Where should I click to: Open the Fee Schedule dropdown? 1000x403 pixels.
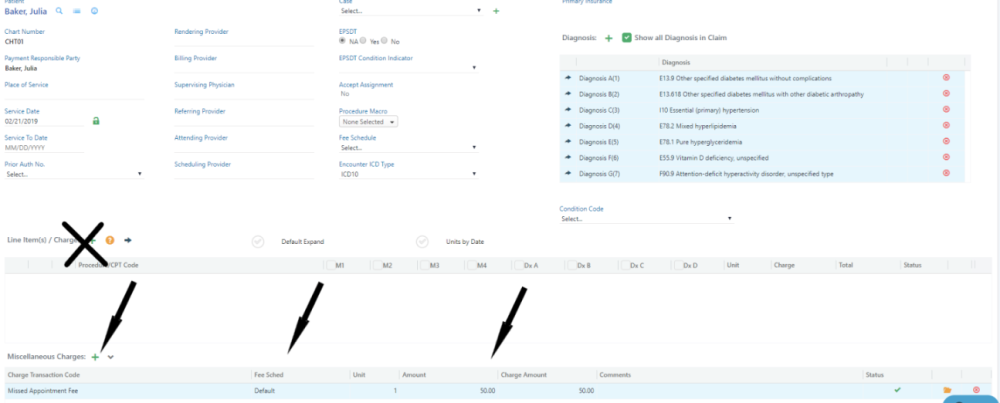[x=409, y=147]
